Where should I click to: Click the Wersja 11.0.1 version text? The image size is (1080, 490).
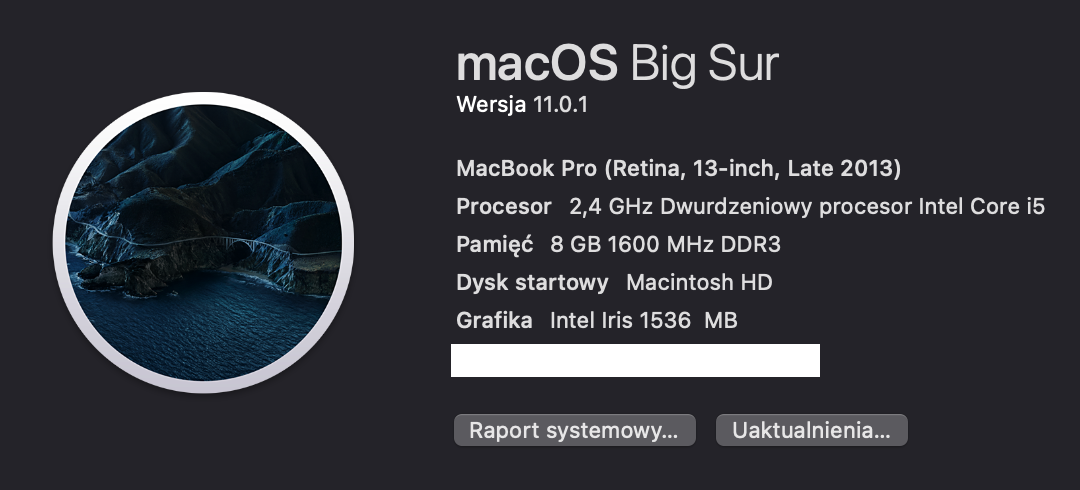point(521,105)
